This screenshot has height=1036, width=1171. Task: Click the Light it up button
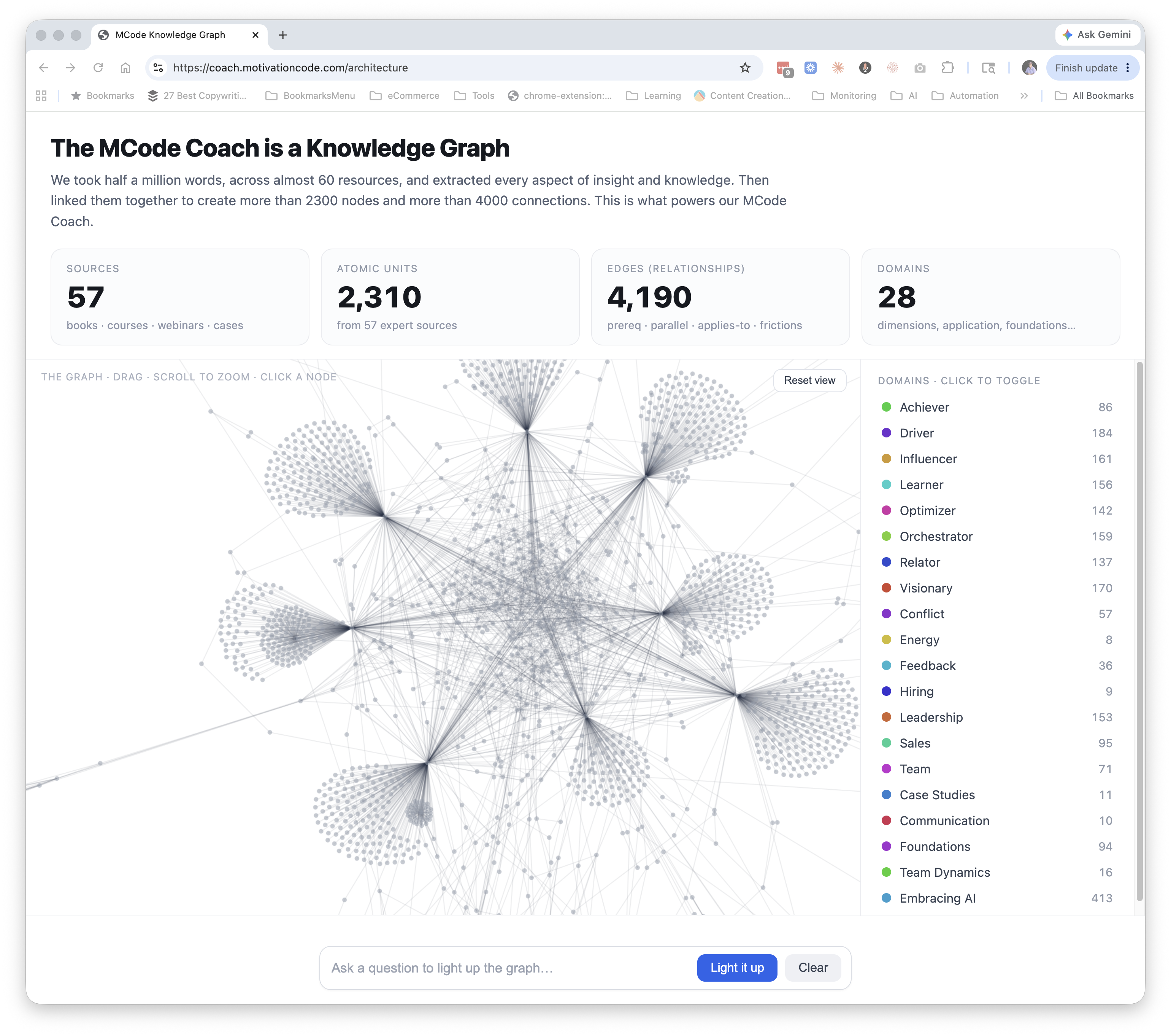coord(737,967)
